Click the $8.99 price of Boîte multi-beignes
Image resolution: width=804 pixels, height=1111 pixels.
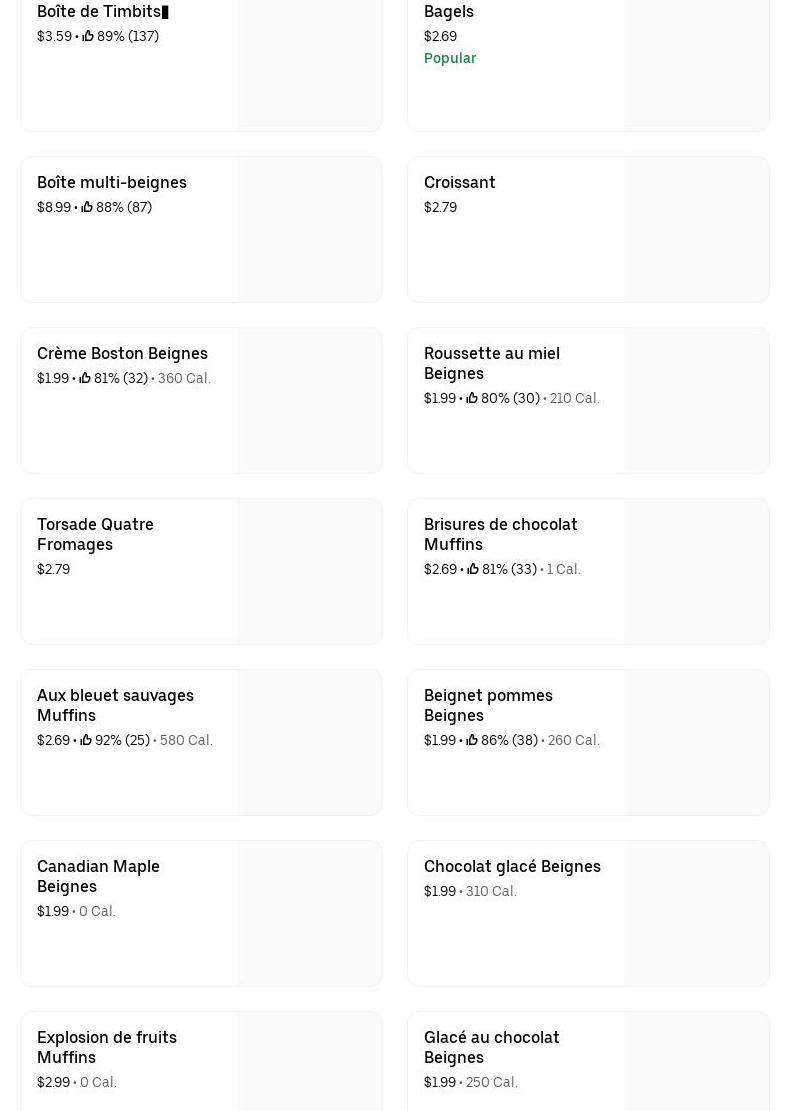point(54,207)
